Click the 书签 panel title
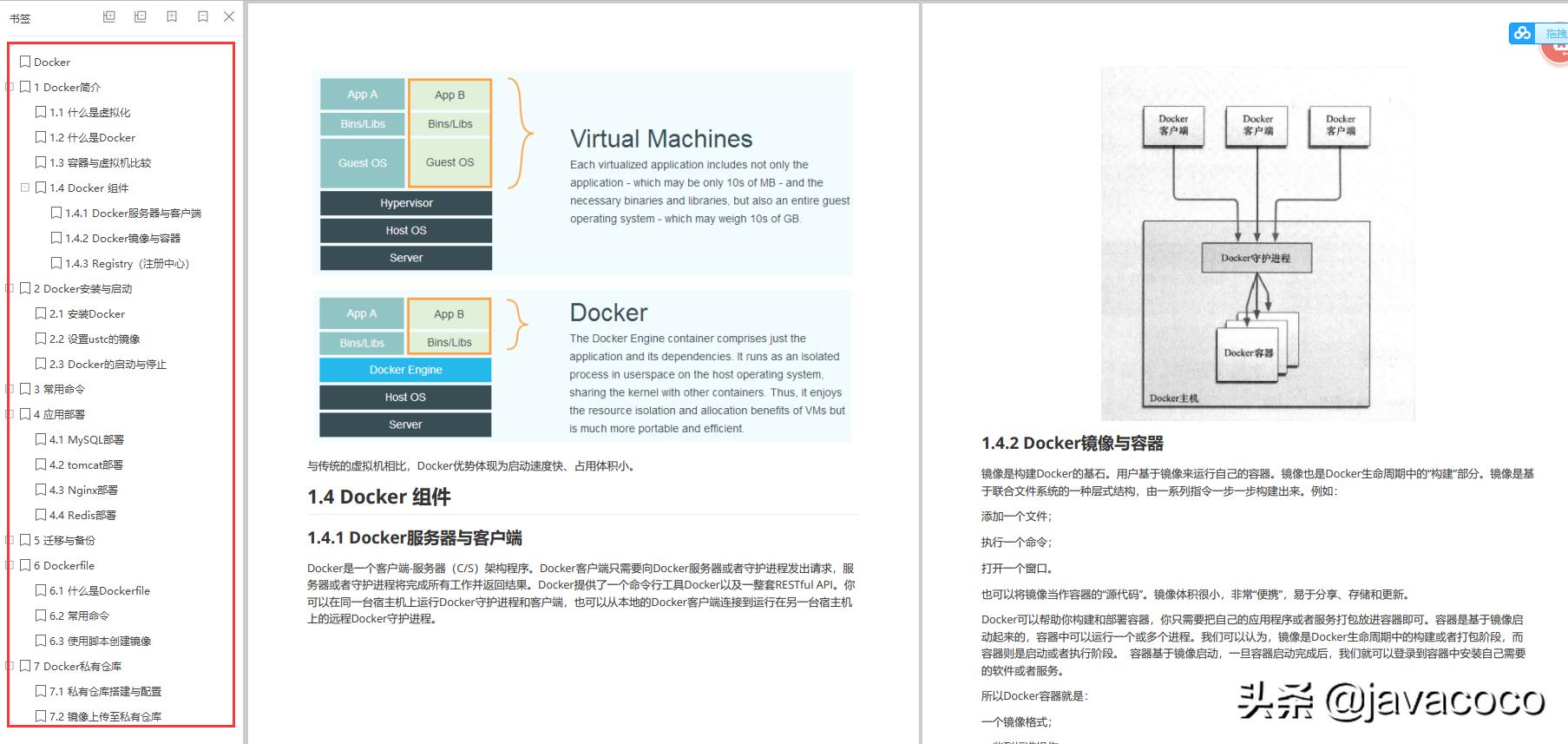1568x744 pixels. [x=20, y=17]
